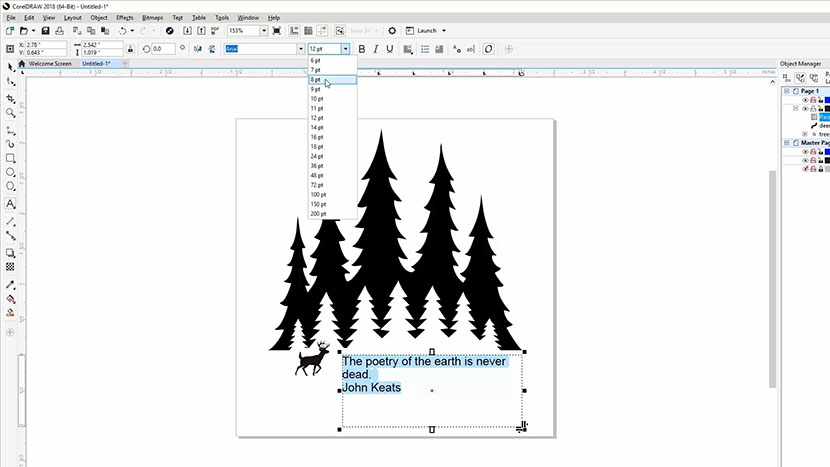Switch to the Welcome Screen tab
Screen dimensions: 830x467
(x=49, y=63)
